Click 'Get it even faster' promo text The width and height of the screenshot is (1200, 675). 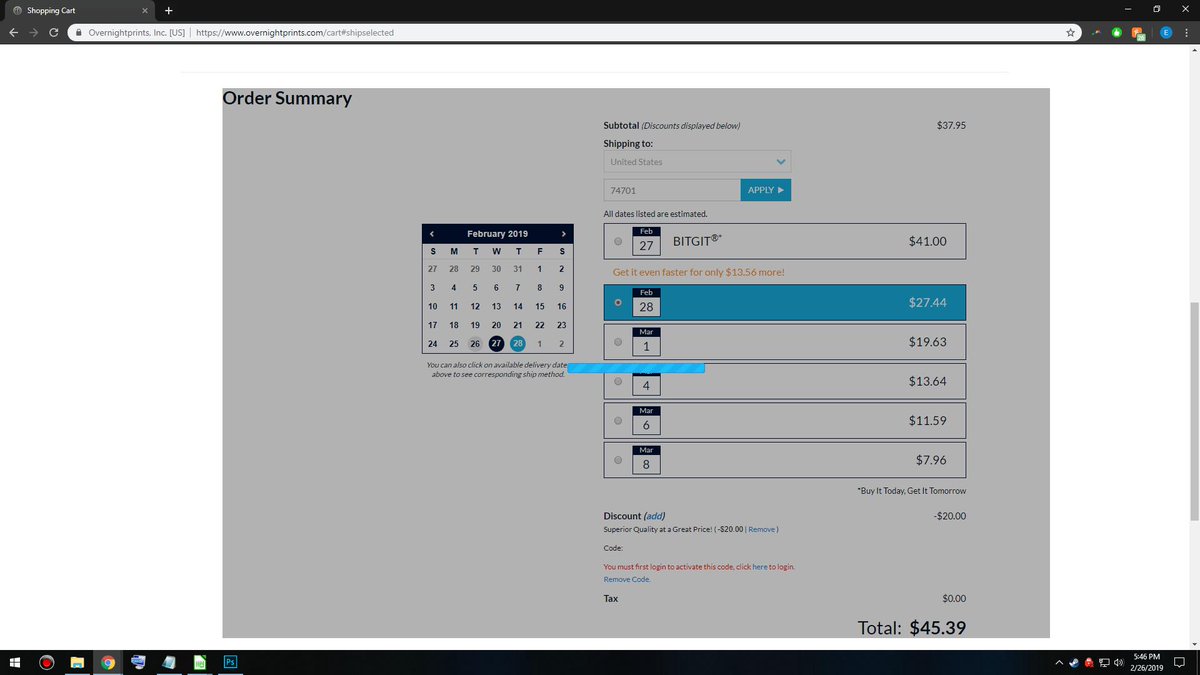699,272
